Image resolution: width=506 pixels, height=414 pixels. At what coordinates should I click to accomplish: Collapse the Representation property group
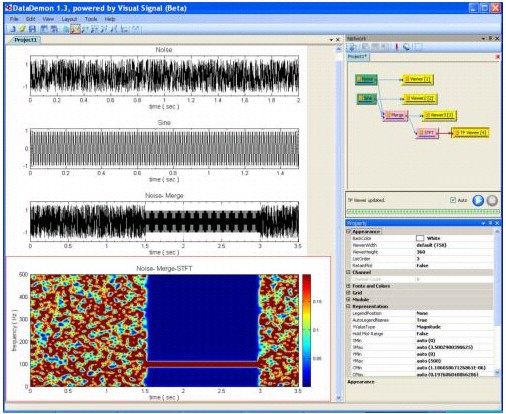[349, 306]
